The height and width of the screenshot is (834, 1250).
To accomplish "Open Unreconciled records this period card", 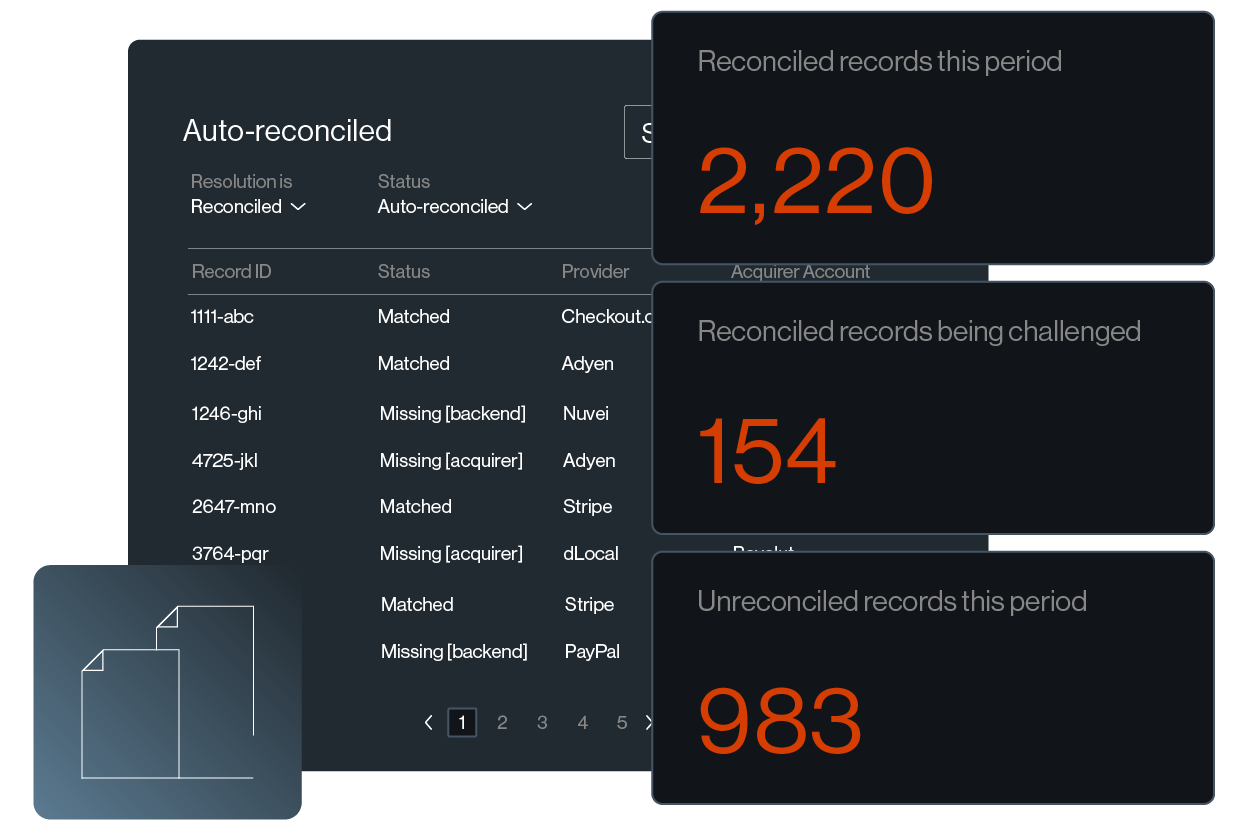I will click(932, 678).
